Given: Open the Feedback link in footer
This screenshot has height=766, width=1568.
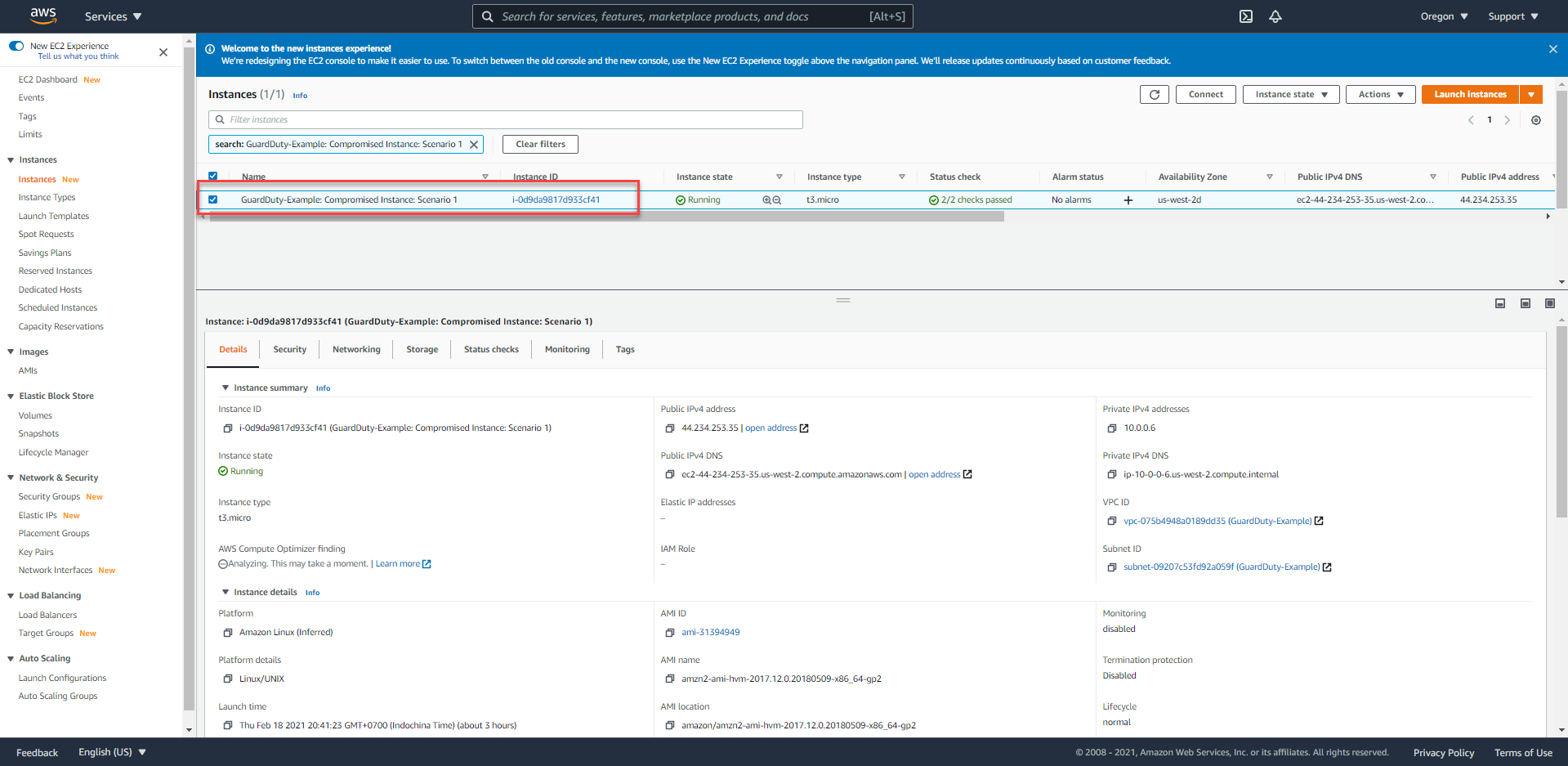Looking at the screenshot, I should 37,753.
